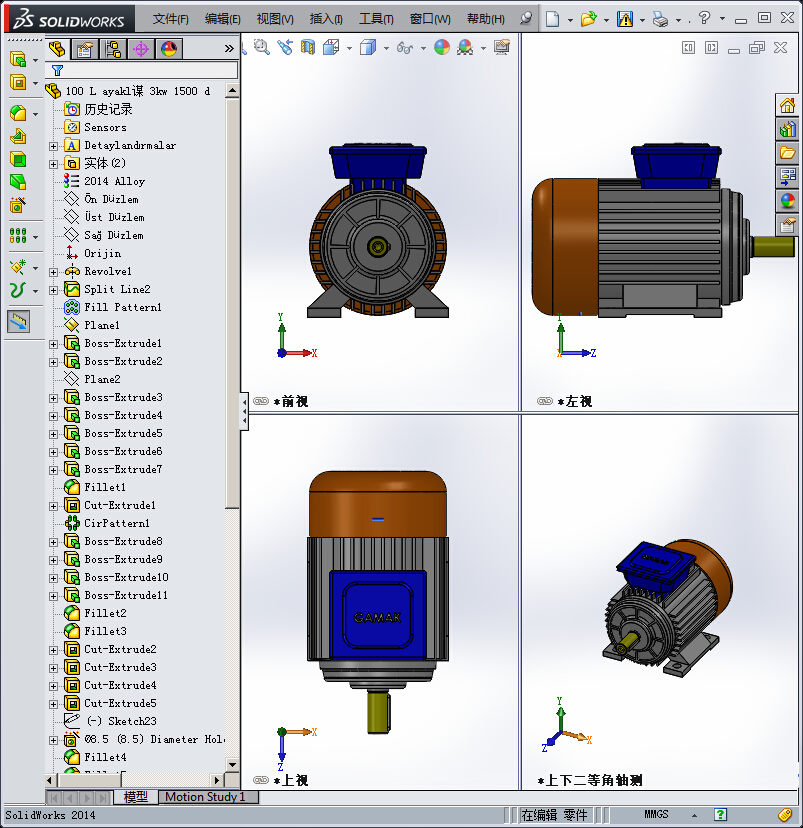Viewport: 803px width, 828px height.
Task: Open the 工具(T) menu
Action: 376,19
